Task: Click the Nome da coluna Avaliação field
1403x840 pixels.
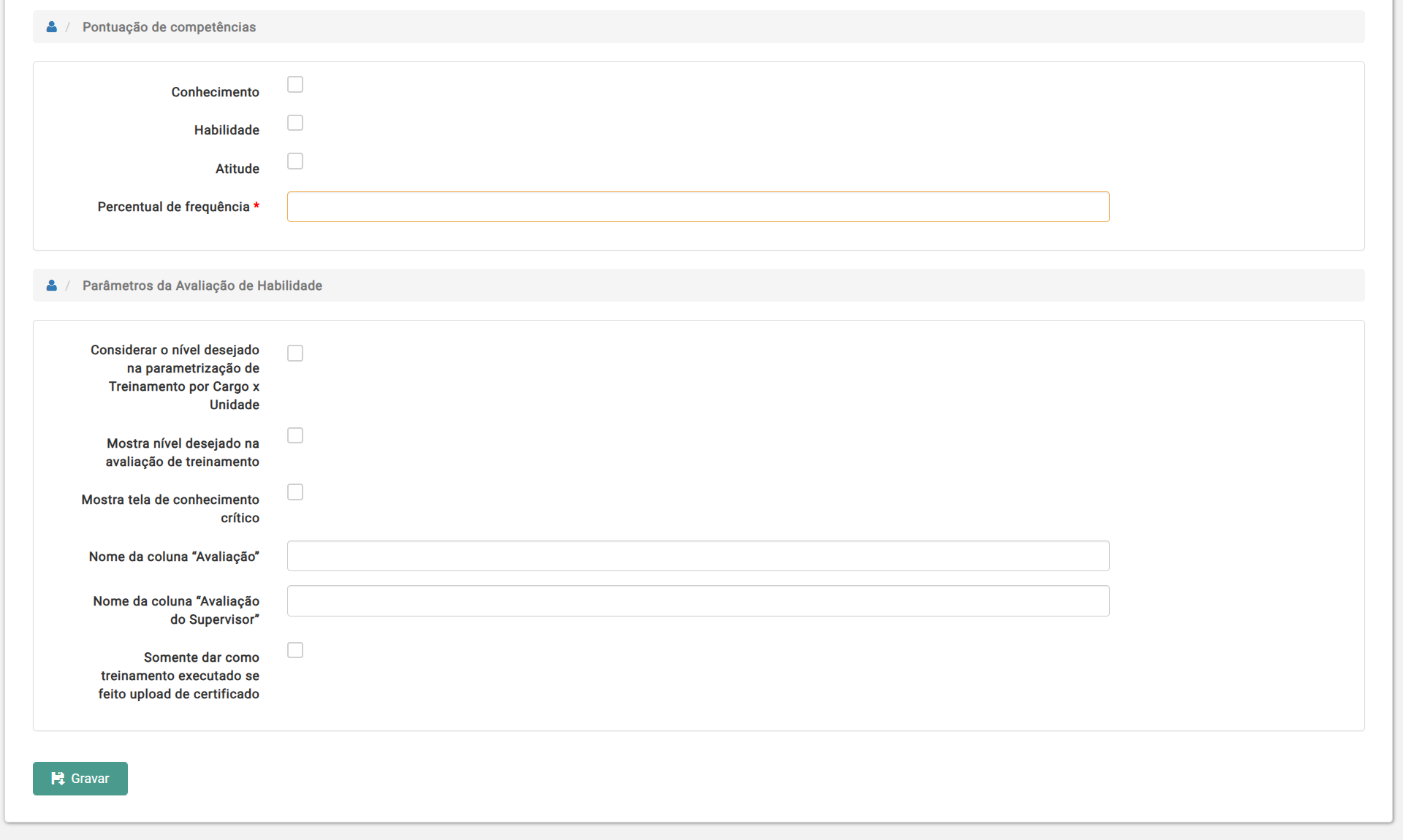Action: (x=698, y=556)
